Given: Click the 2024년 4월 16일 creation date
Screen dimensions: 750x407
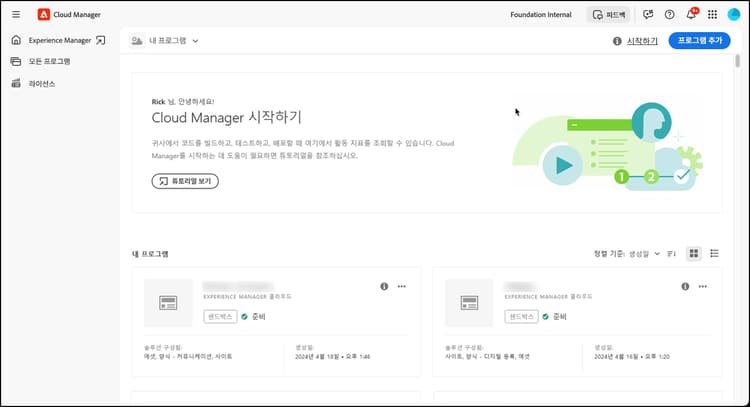Looking at the screenshot, I should click(x=632, y=357).
